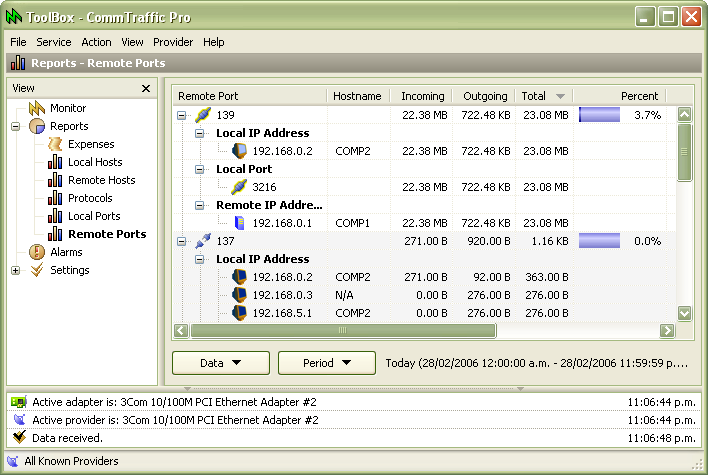708x475 pixels.
Task: Click the All Known Providers status icon
Action: 13,461
